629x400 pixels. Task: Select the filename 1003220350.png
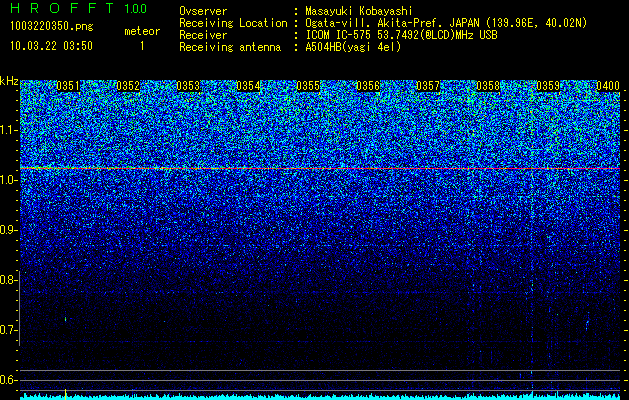[x=52, y=27]
